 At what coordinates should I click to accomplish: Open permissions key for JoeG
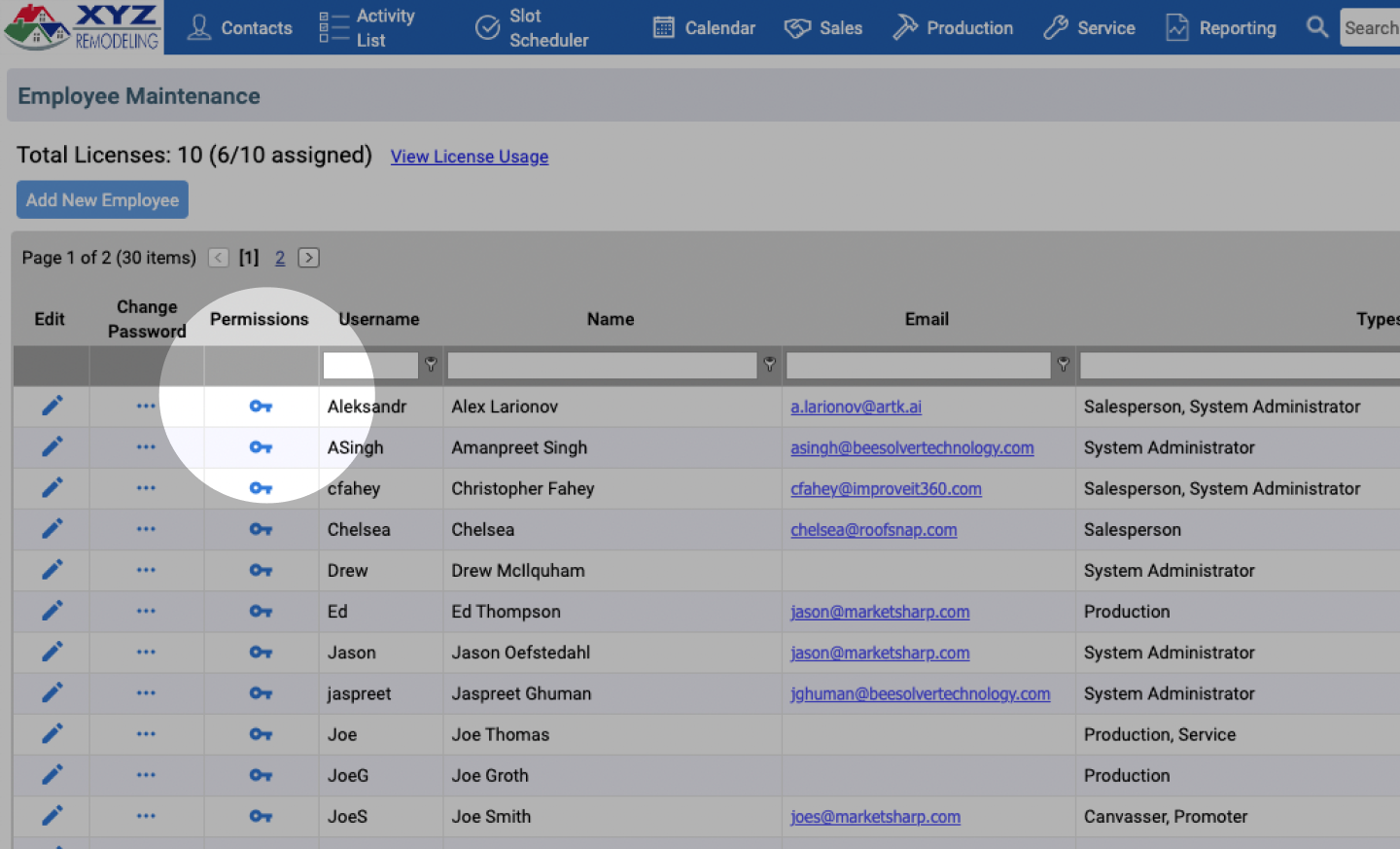261,775
